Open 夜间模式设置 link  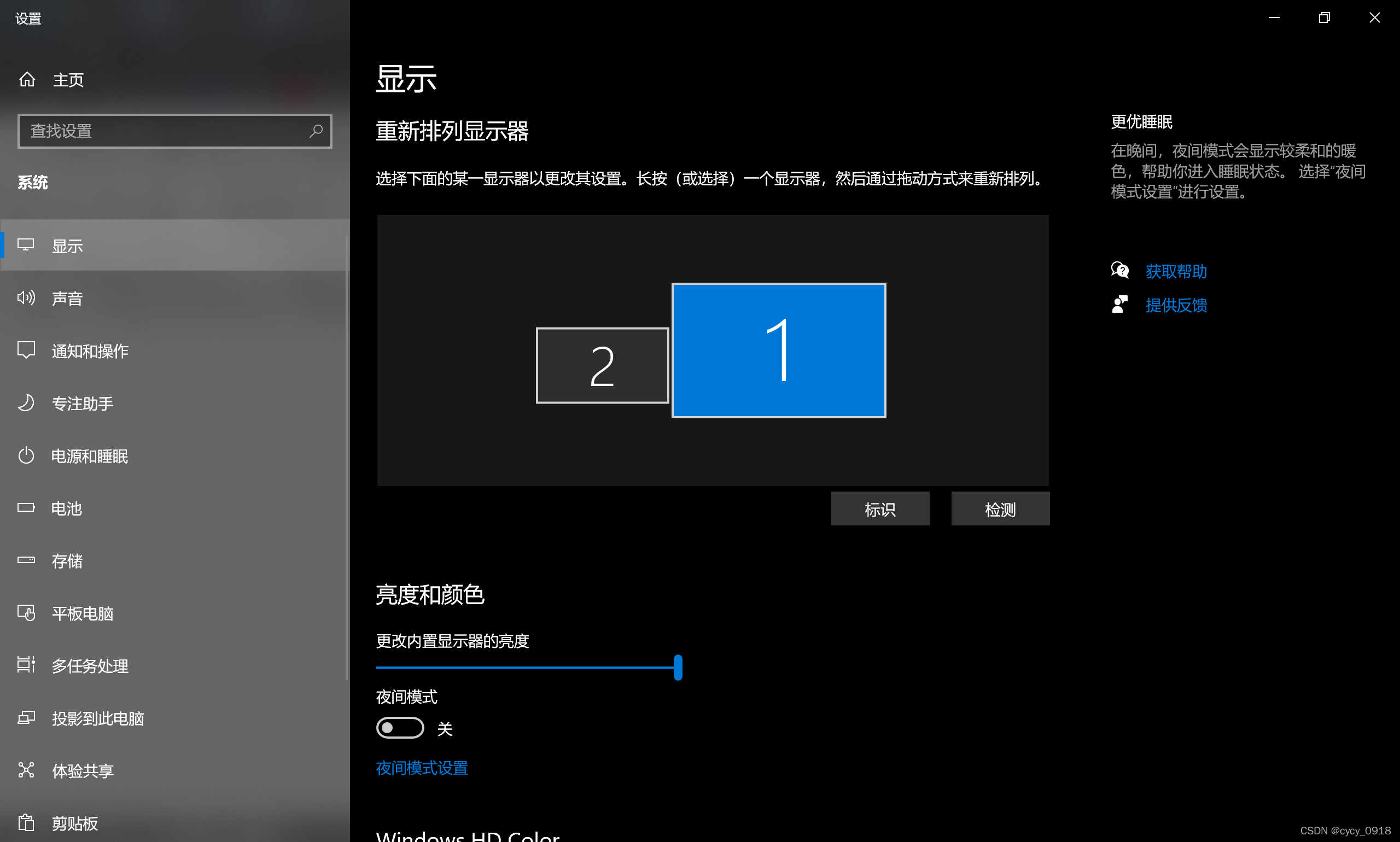[422, 768]
